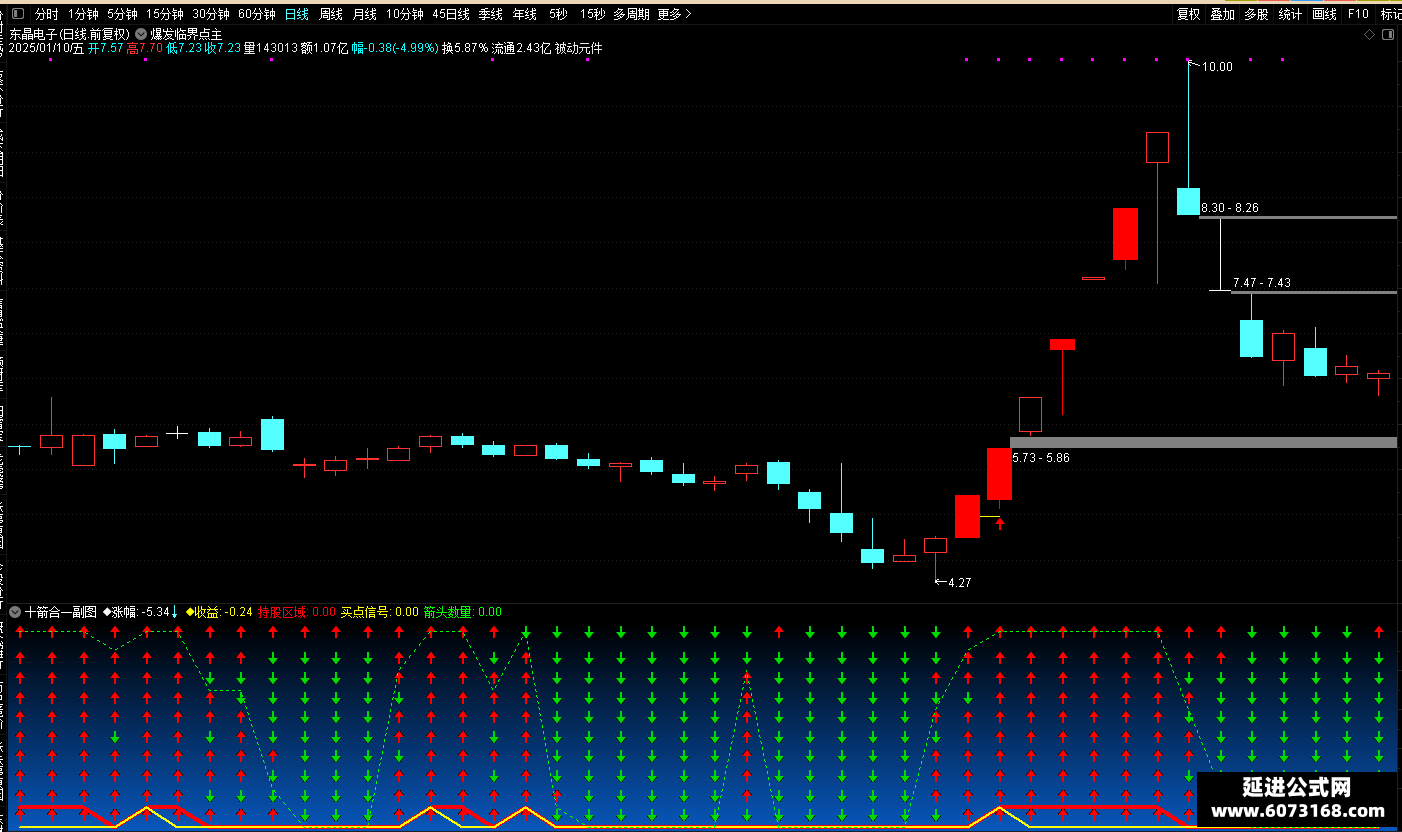Select the 60分钟 period tab
This screenshot has width=1402, height=832.
pyautogui.click(x=257, y=14)
